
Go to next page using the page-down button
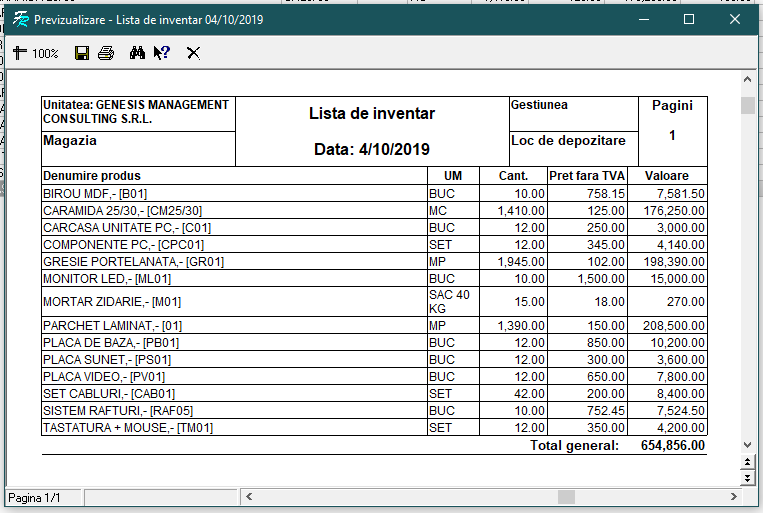pyautogui.click(x=747, y=478)
